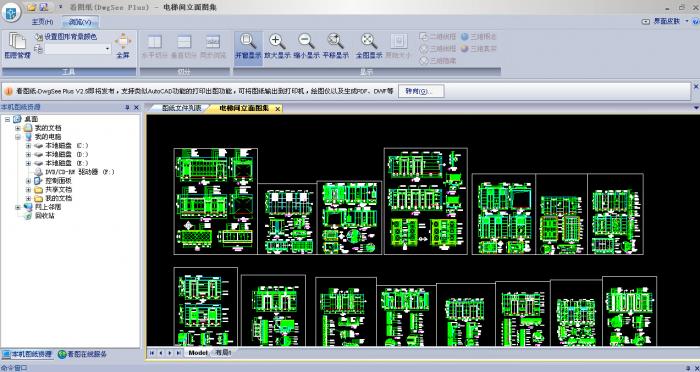
Task: Pin the 本机图纸资源 panel
Action: (x=127, y=108)
